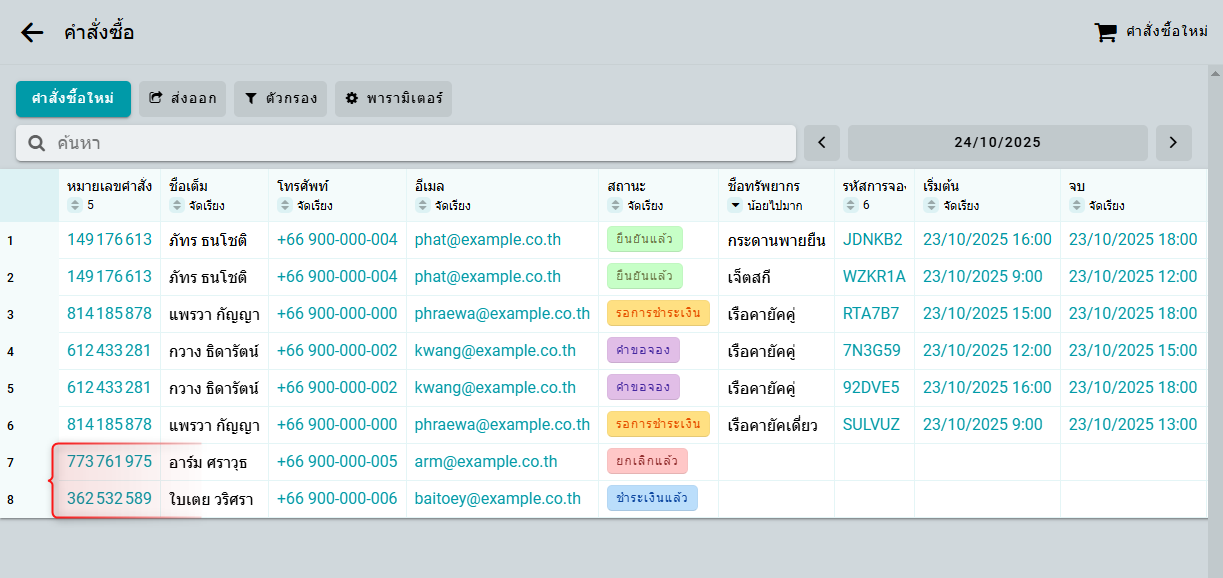Open filters via the funnel icon
This screenshot has height=578, width=1223.
tap(251, 99)
